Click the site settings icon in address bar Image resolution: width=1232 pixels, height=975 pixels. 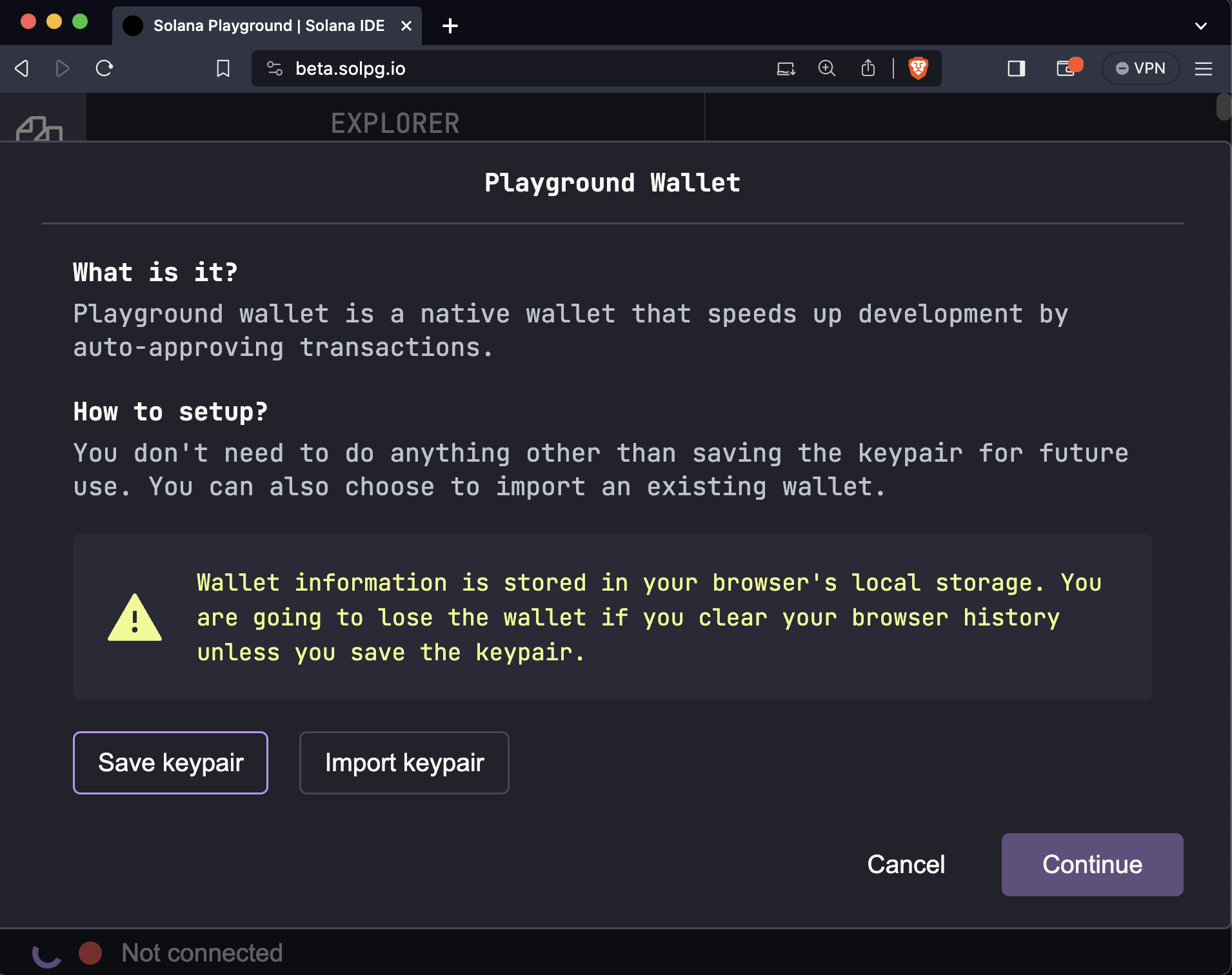(x=275, y=68)
